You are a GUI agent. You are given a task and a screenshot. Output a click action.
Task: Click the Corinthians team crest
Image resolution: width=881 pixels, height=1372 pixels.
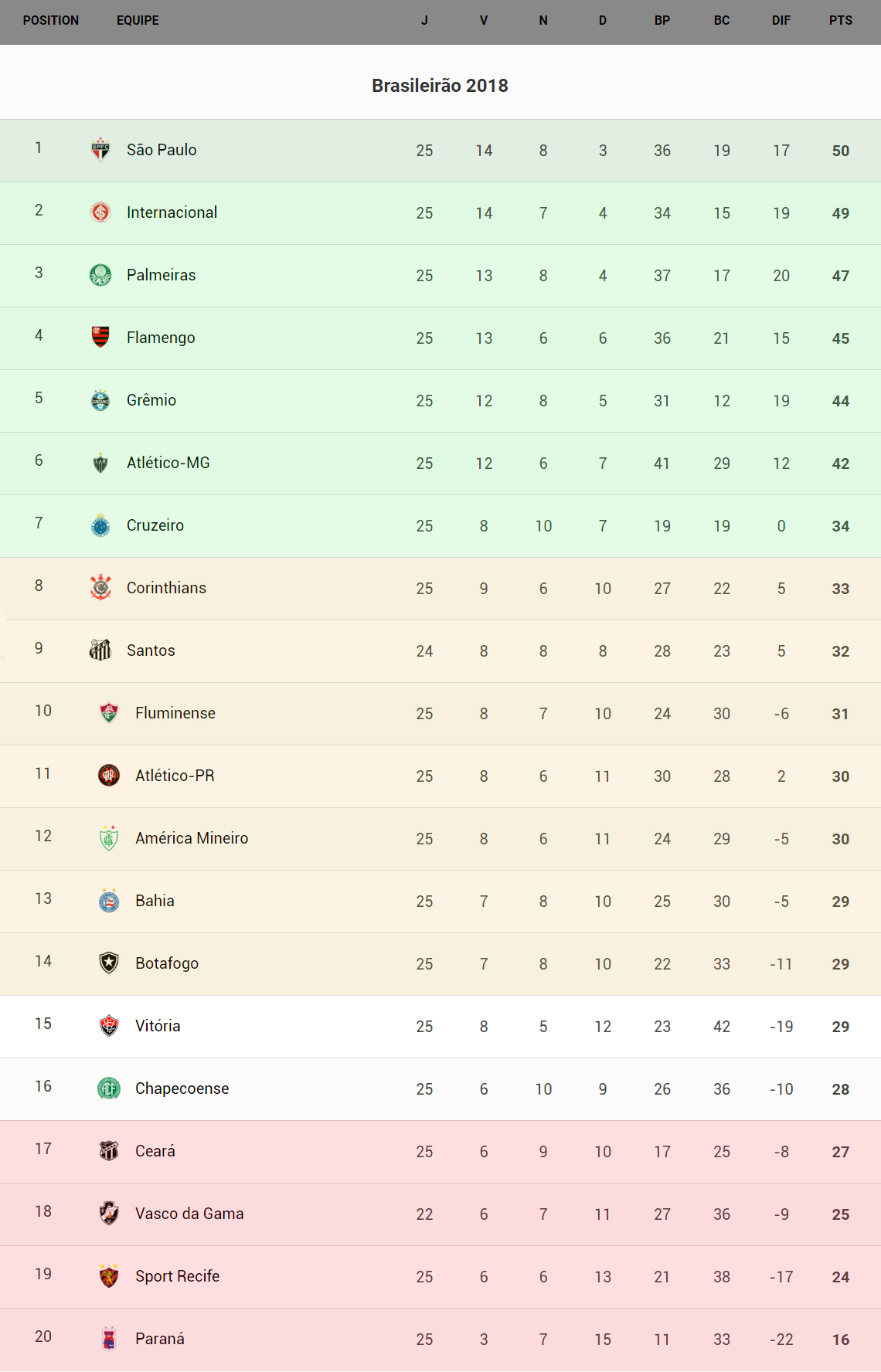coord(100,588)
